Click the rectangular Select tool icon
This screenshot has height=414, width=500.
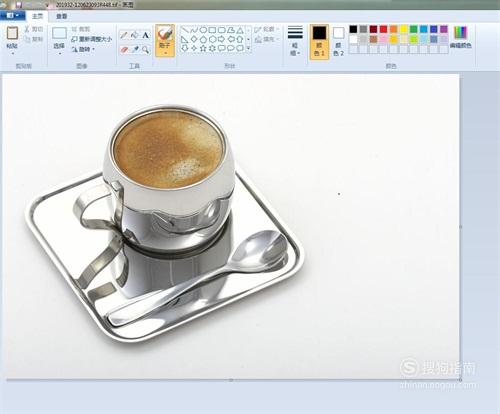point(59,33)
